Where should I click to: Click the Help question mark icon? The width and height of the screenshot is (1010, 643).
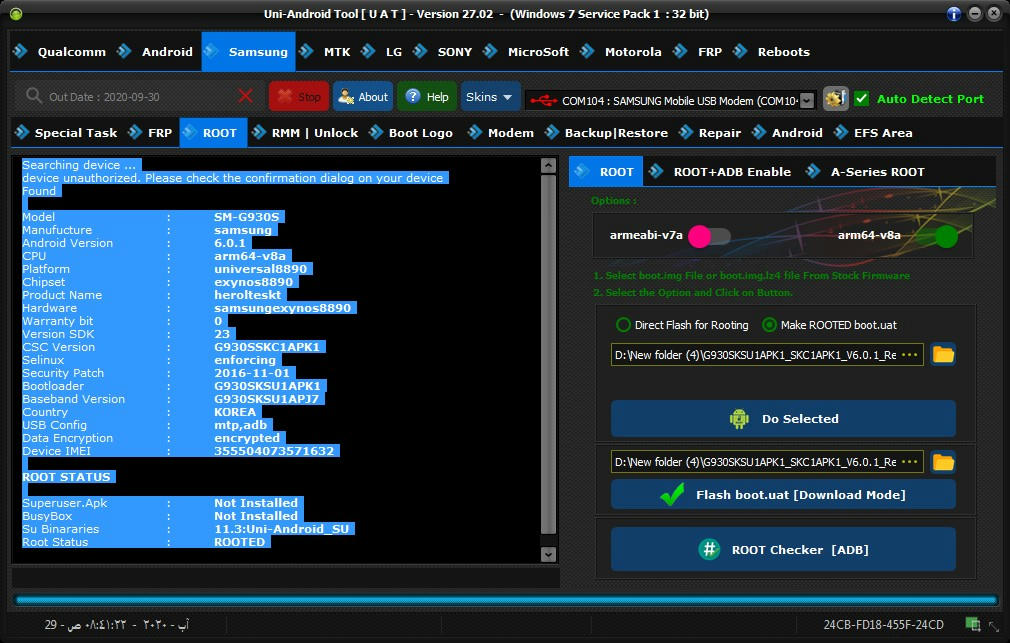414,97
